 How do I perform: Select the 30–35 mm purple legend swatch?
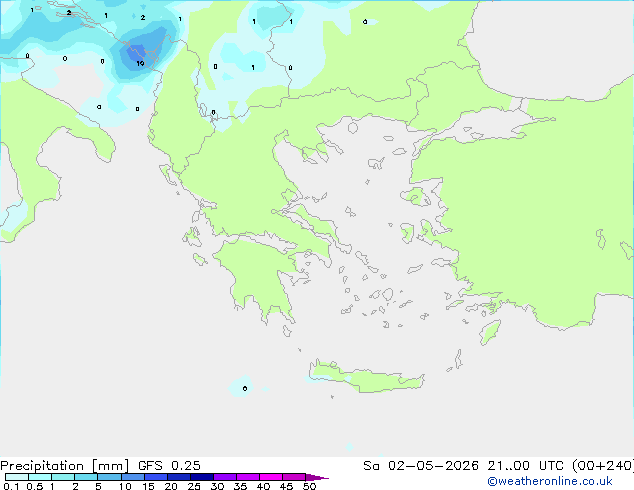(225, 477)
